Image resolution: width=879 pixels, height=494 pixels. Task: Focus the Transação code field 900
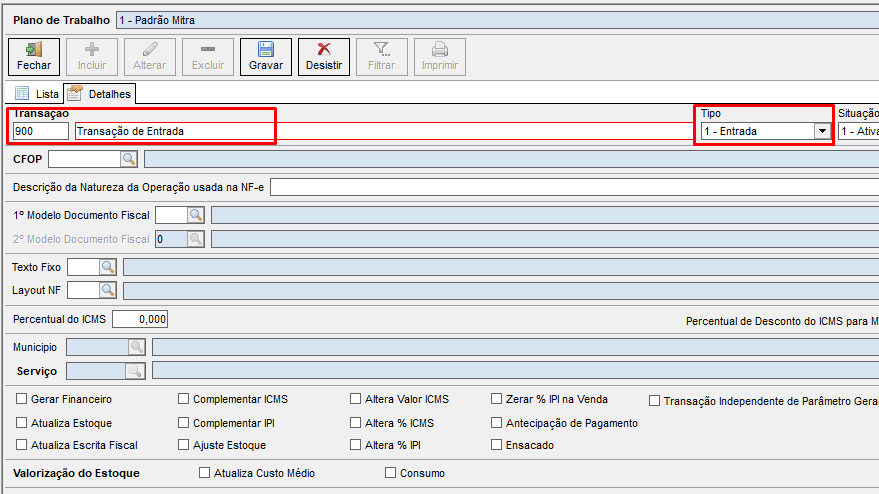point(40,131)
